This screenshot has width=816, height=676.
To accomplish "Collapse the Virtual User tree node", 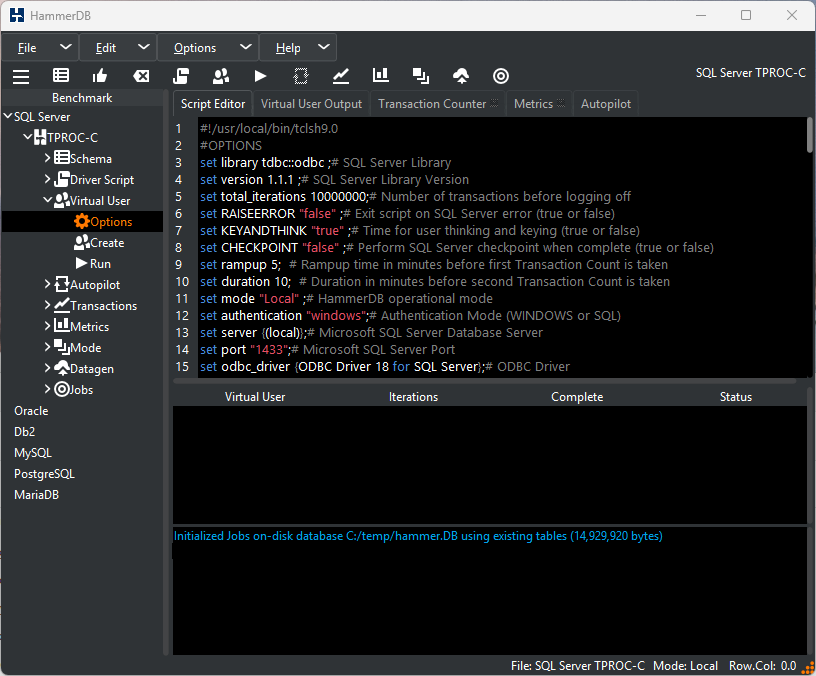I will point(48,200).
